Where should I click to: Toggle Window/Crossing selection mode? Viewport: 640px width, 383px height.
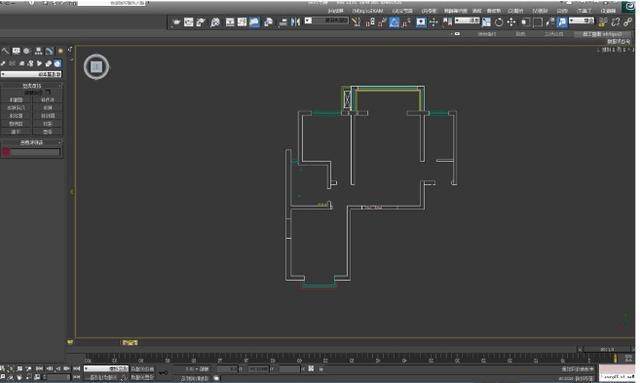(x=525, y=22)
